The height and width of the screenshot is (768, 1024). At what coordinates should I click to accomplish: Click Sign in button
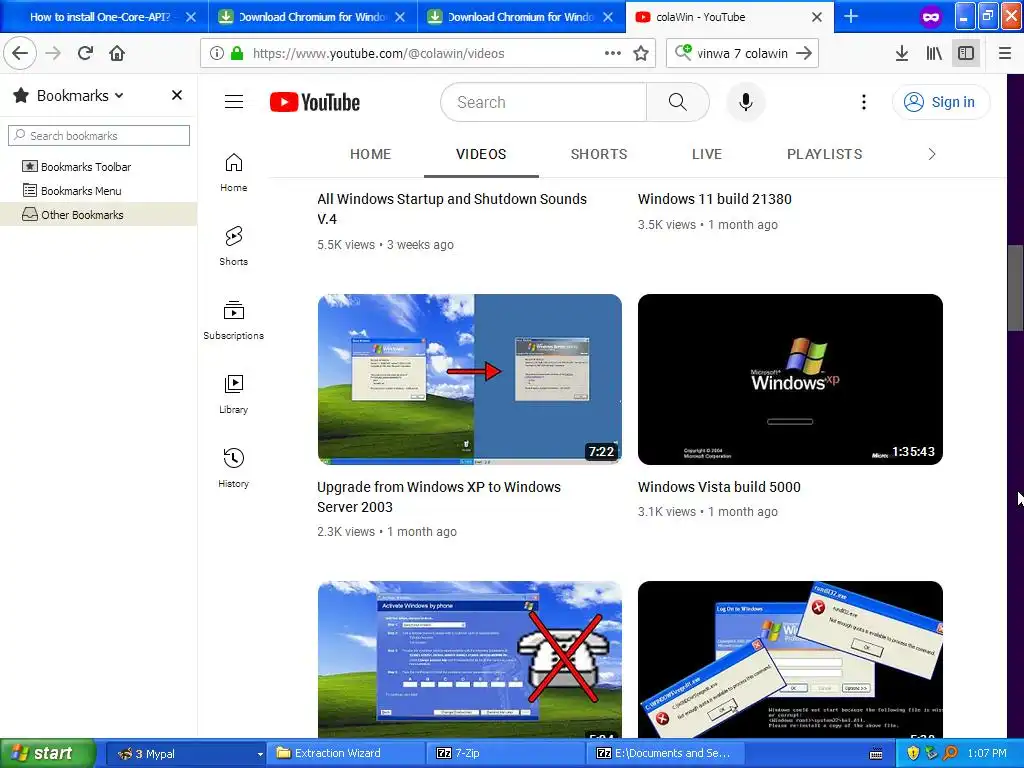941,102
